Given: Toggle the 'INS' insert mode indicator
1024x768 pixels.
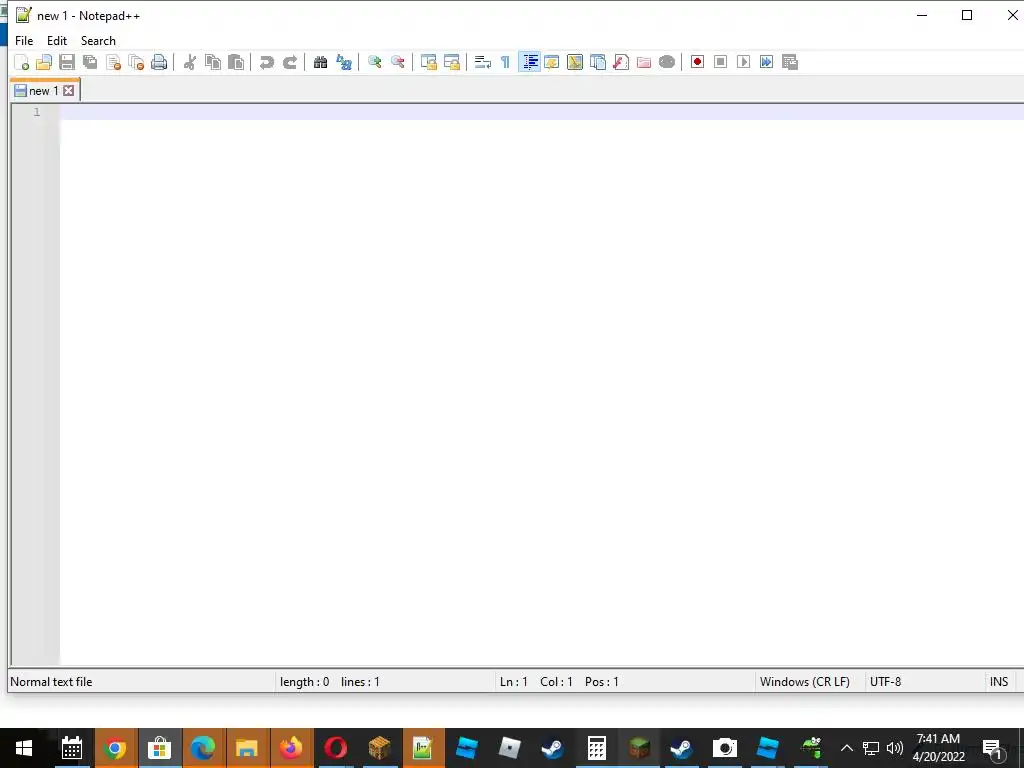Looking at the screenshot, I should pos(999,682).
